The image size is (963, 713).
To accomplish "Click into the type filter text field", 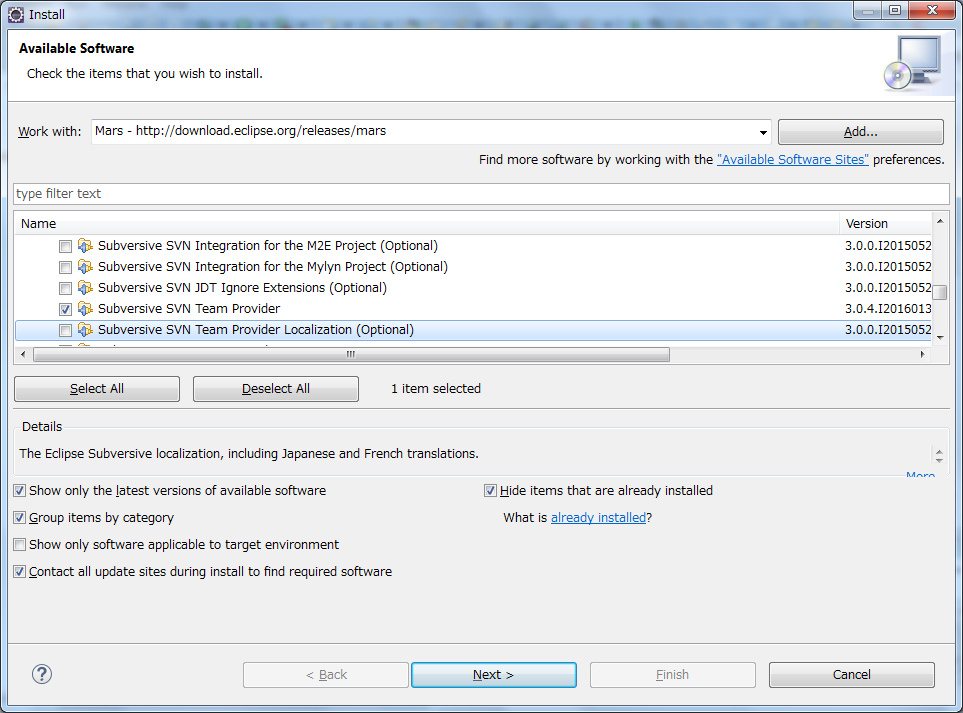I will click(x=482, y=194).
